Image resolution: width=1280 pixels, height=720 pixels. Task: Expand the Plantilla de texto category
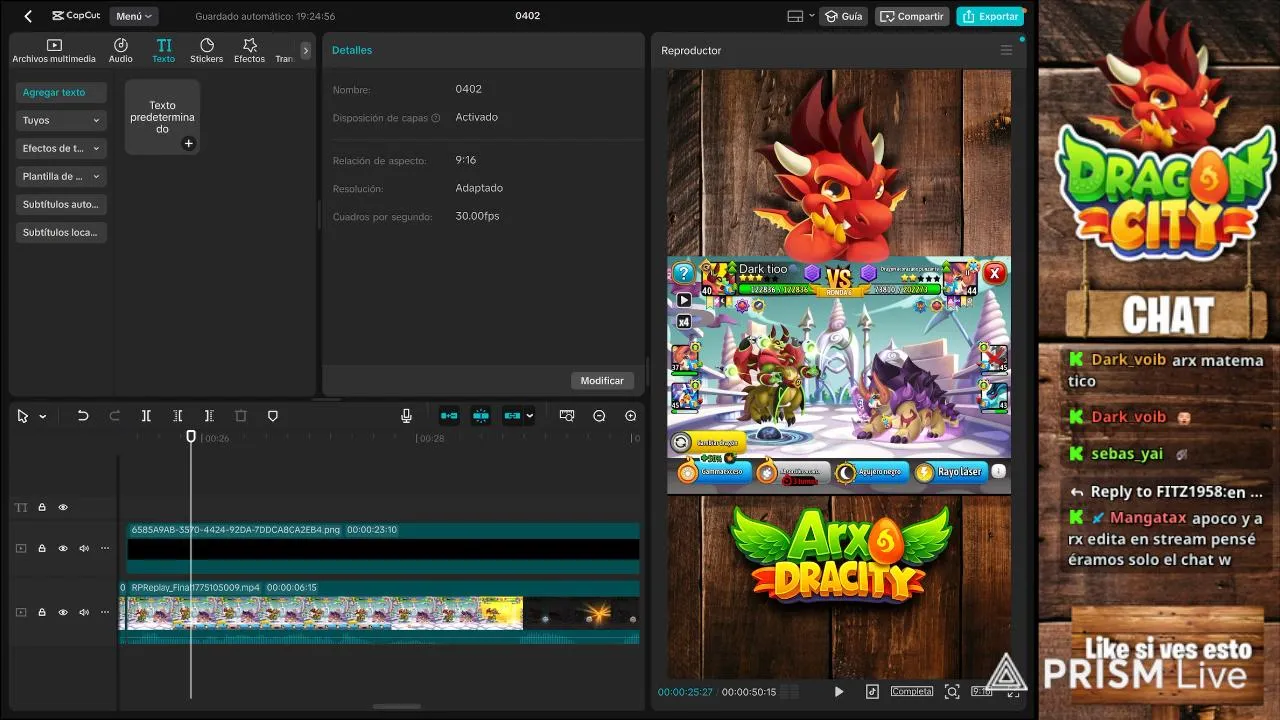tap(62, 176)
